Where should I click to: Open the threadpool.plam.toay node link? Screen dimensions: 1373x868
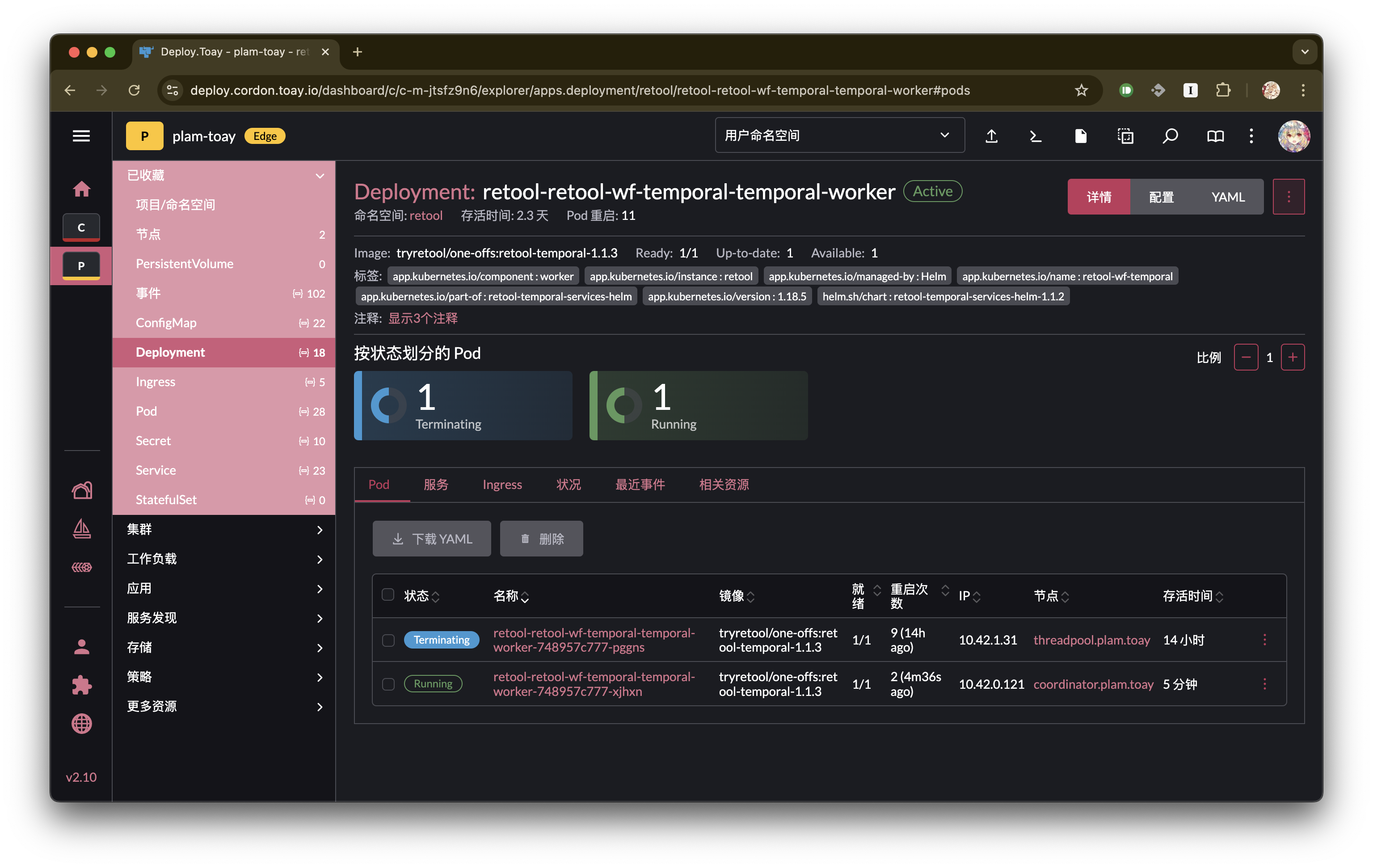coord(1091,640)
